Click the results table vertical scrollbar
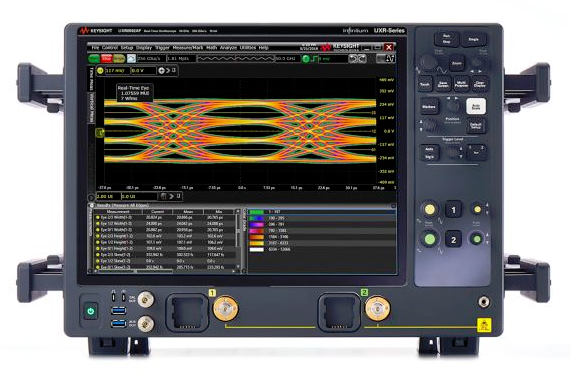The width and height of the screenshot is (570, 372). click(238, 240)
